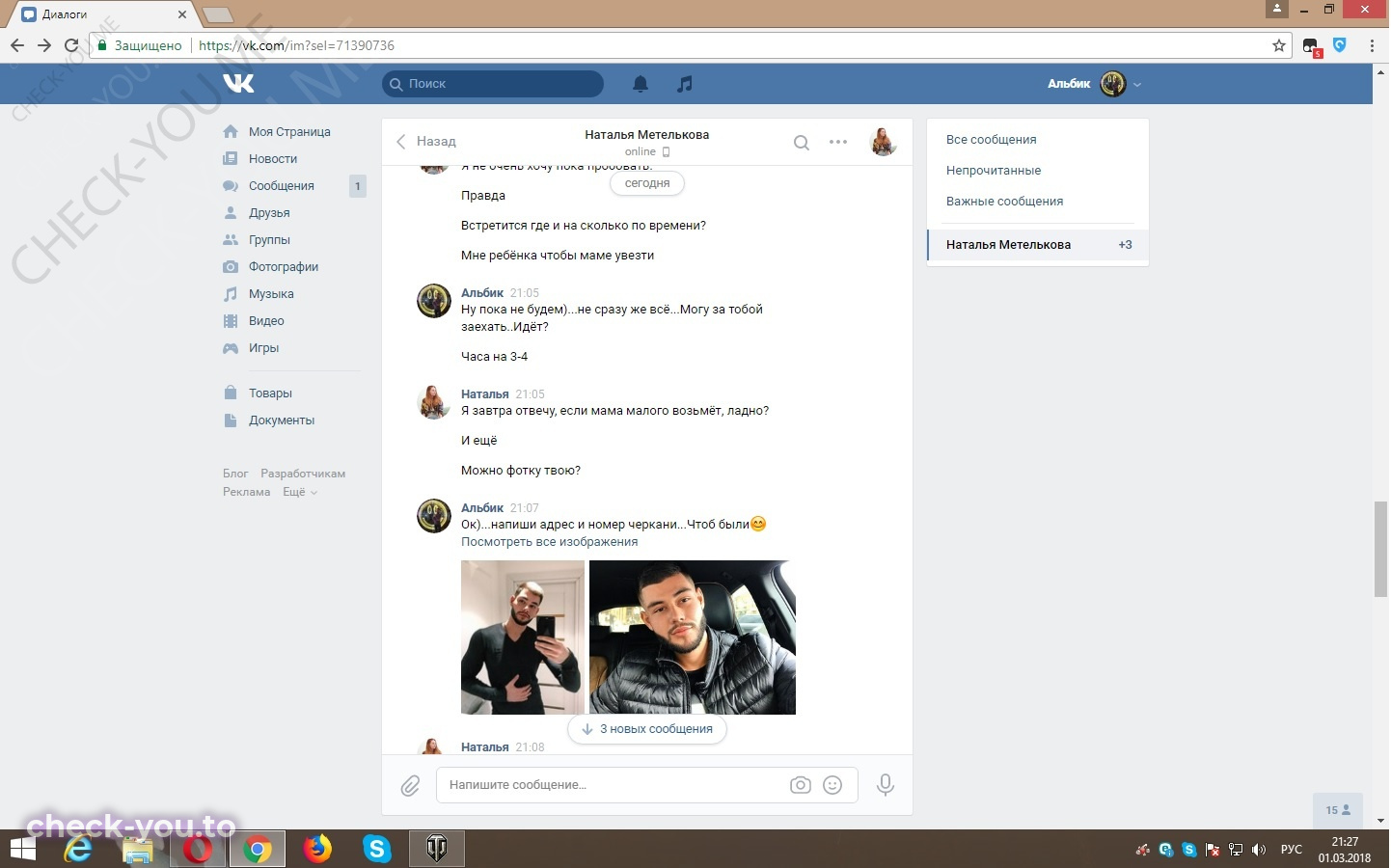Click the page vertical scrollbar thumb
Image resolution: width=1391 pixels, height=868 pixels.
(1380, 549)
